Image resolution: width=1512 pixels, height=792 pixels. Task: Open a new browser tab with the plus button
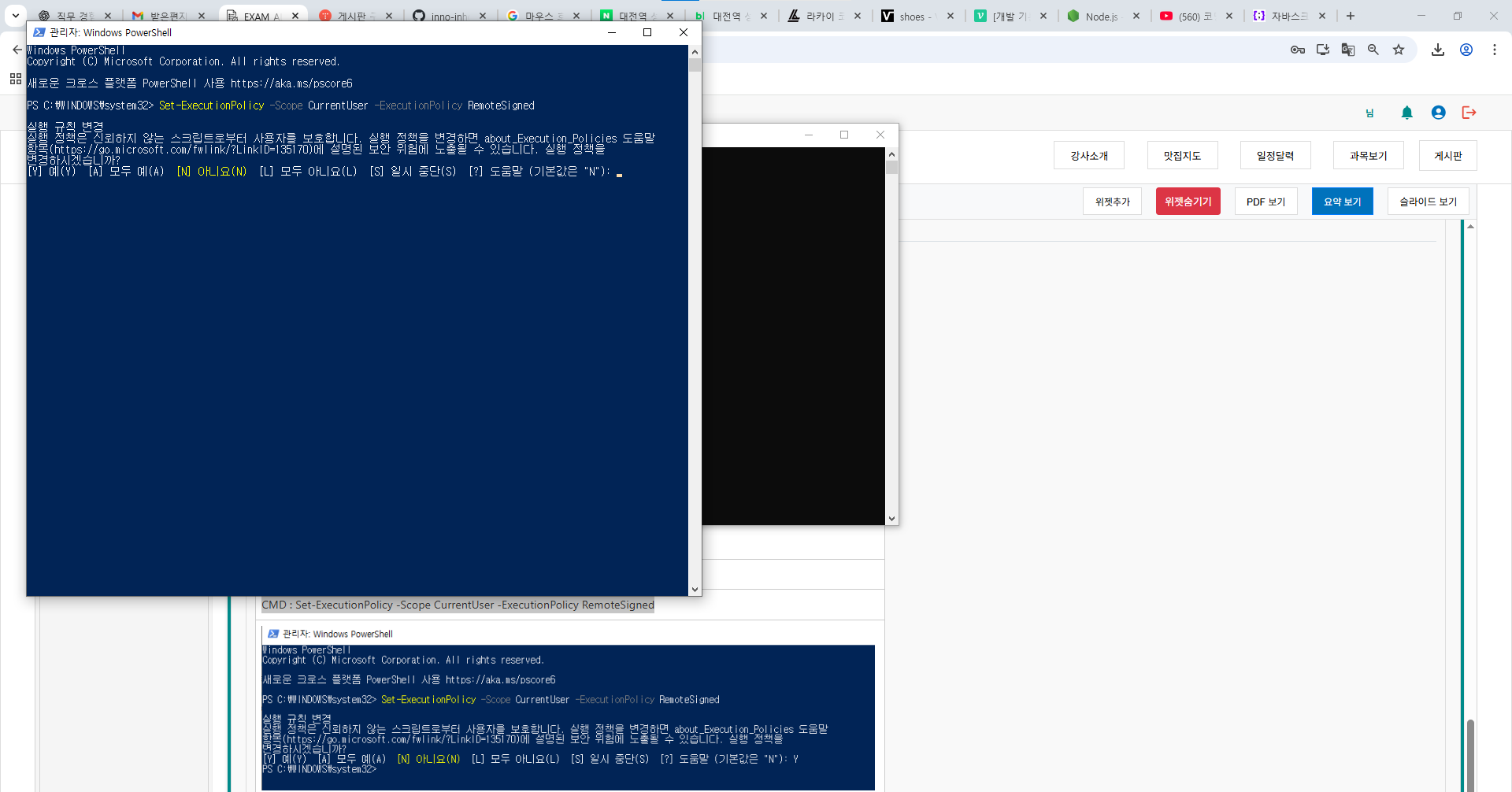point(1350,15)
